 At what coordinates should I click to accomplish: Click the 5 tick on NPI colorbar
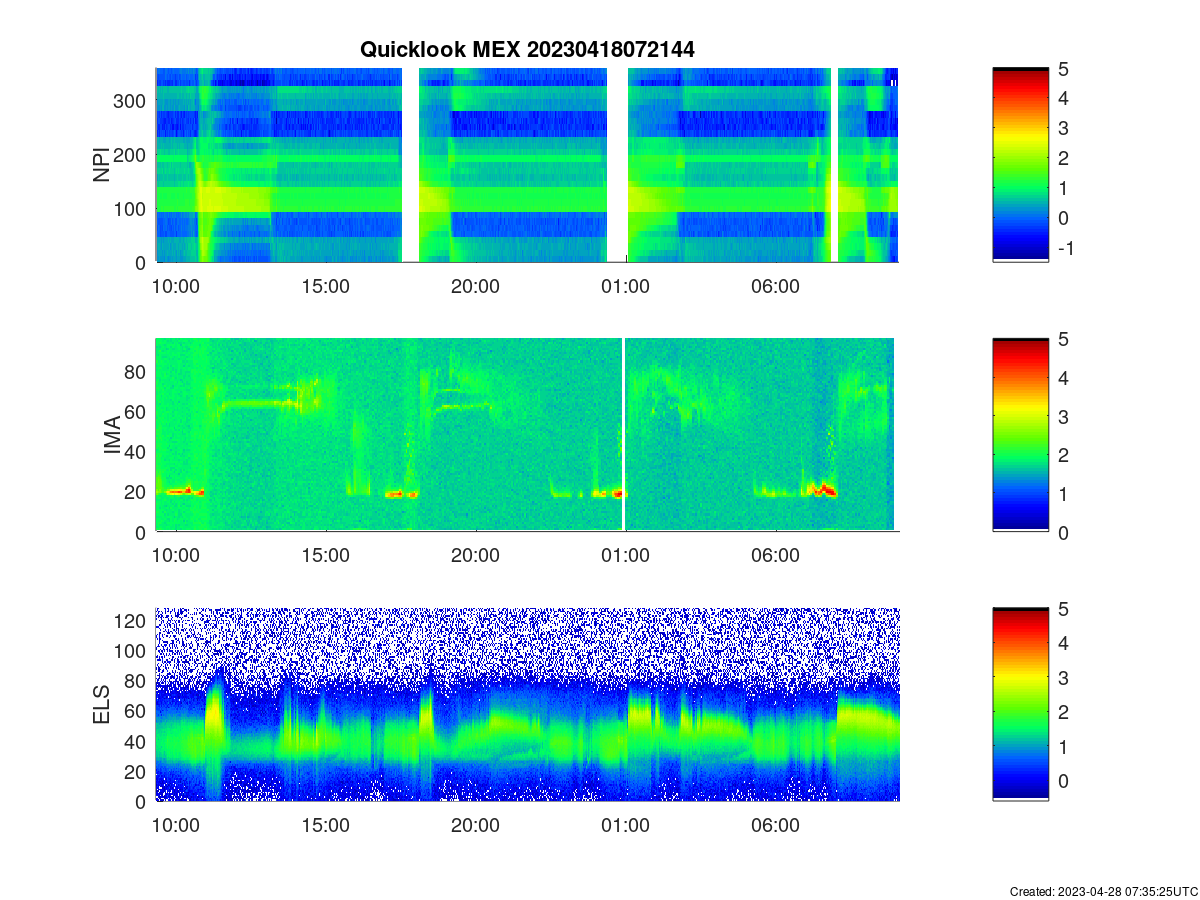1064,69
